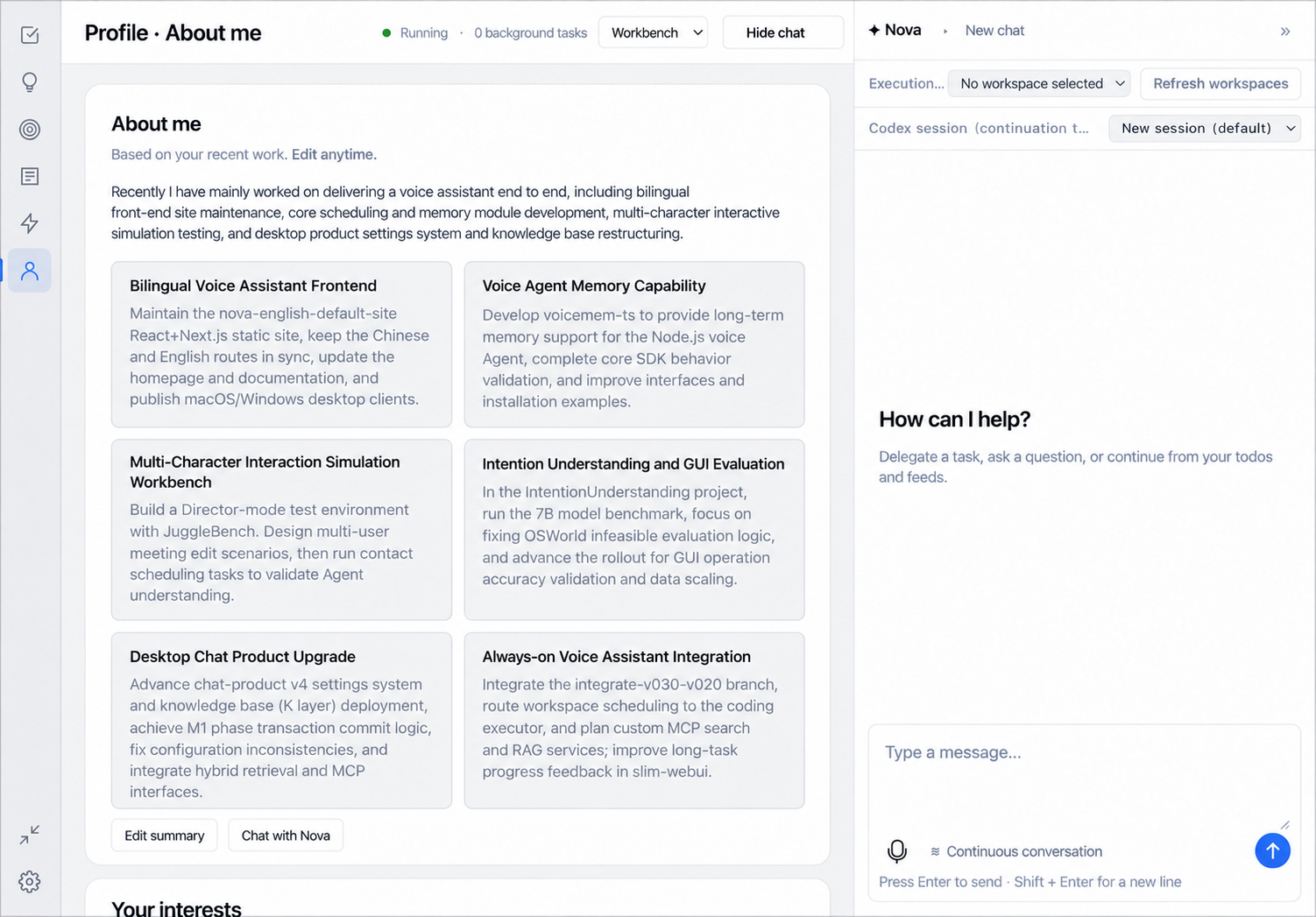This screenshot has height=917, width=1316.
Task: Click the Edit summary button
Action: [x=165, y=836]
